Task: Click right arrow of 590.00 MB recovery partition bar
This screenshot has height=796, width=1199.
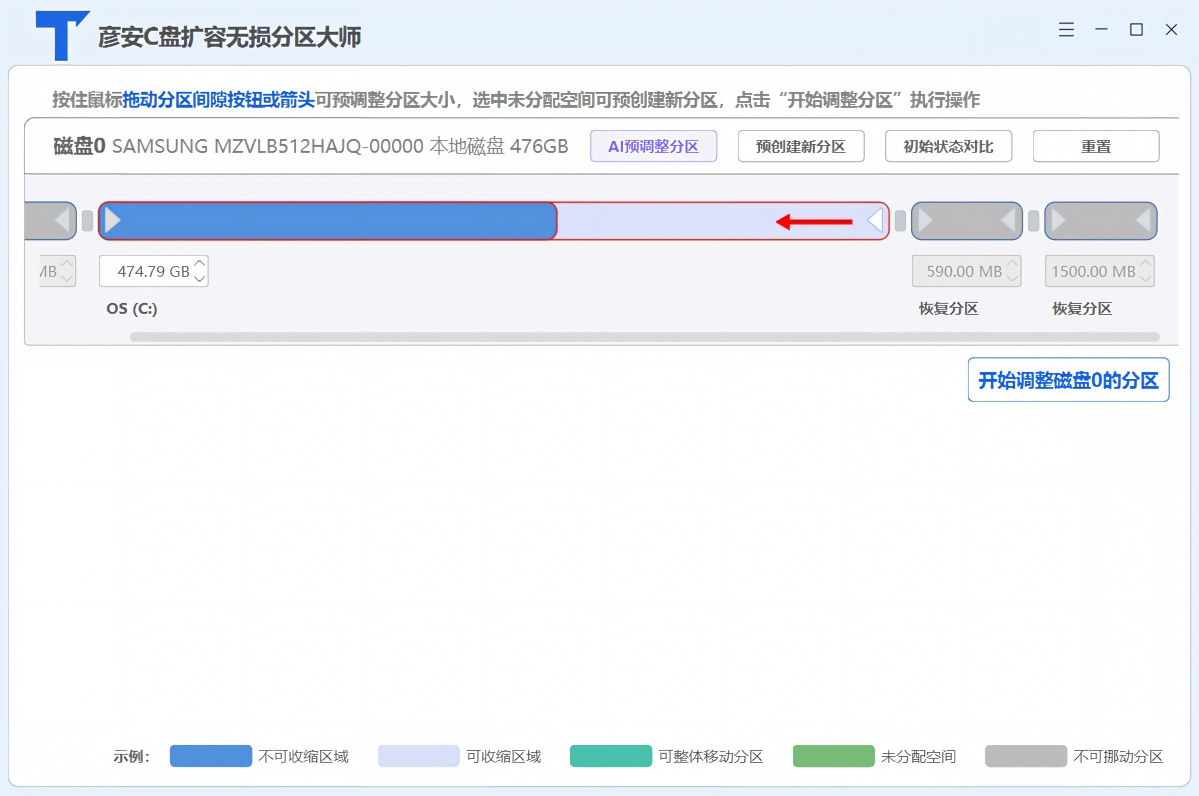Action: 1009,221
